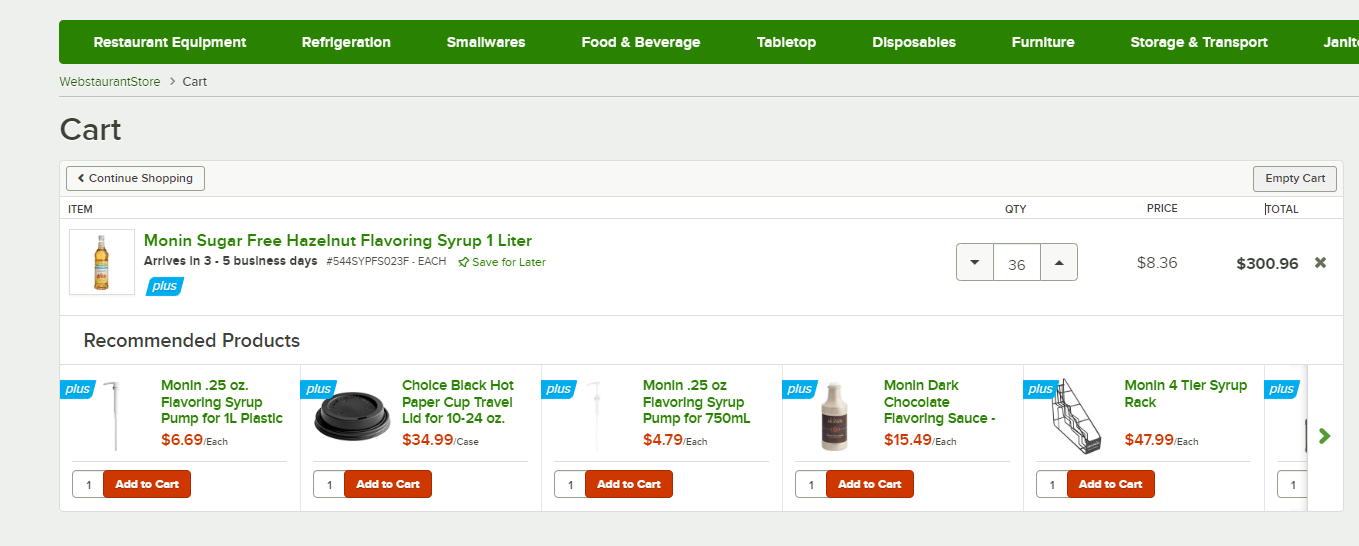This screenshot has width=1359, height=546.
Task: Open the Tabletop menu
Action: (786, 42)
